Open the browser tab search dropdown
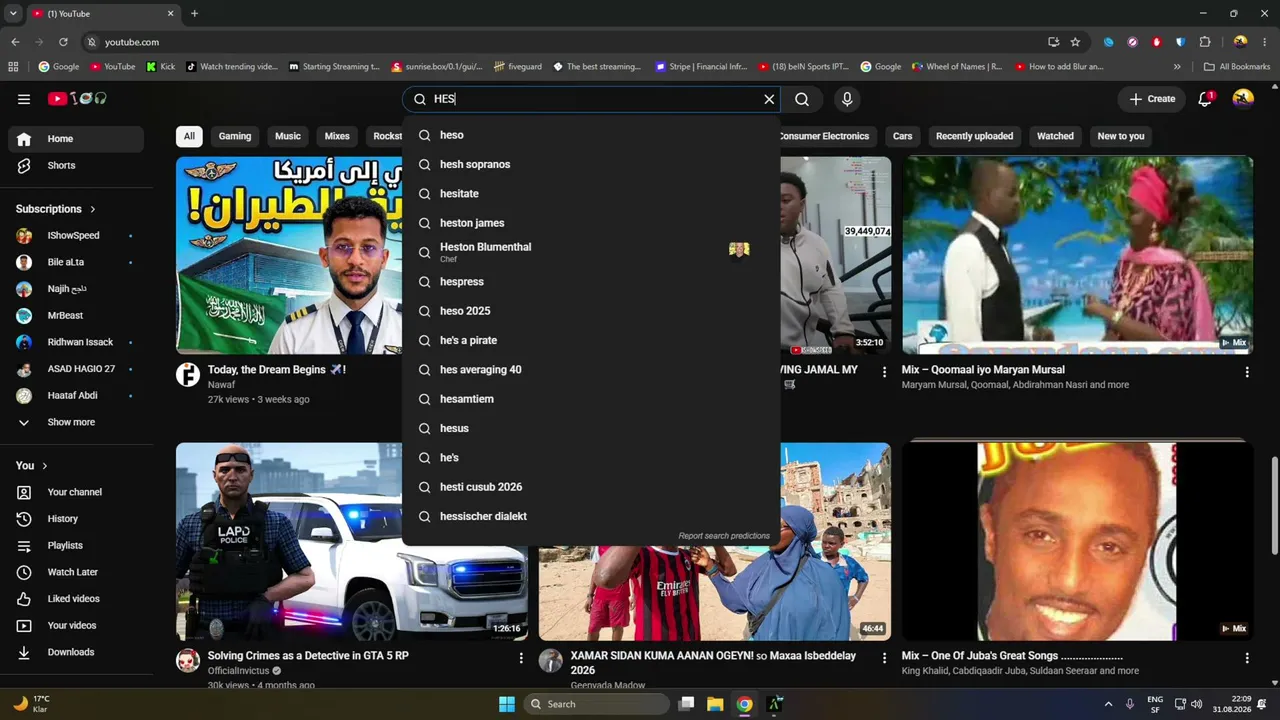1280x720 pixels. (x=13, y=14)
